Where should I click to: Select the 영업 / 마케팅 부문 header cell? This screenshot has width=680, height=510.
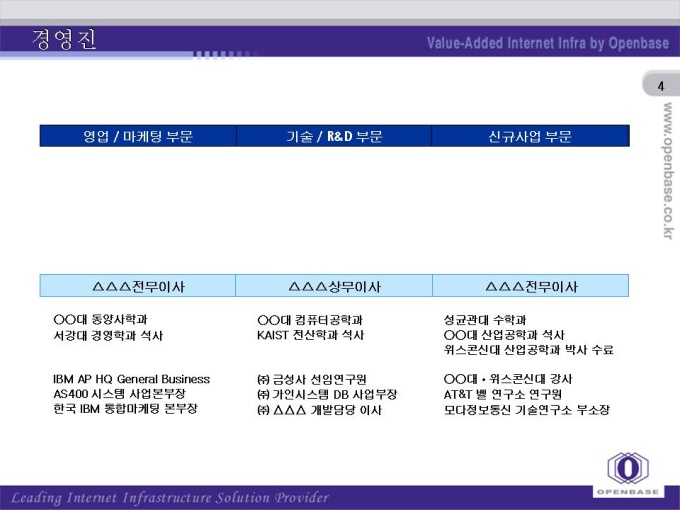click(x=138, y=136)
